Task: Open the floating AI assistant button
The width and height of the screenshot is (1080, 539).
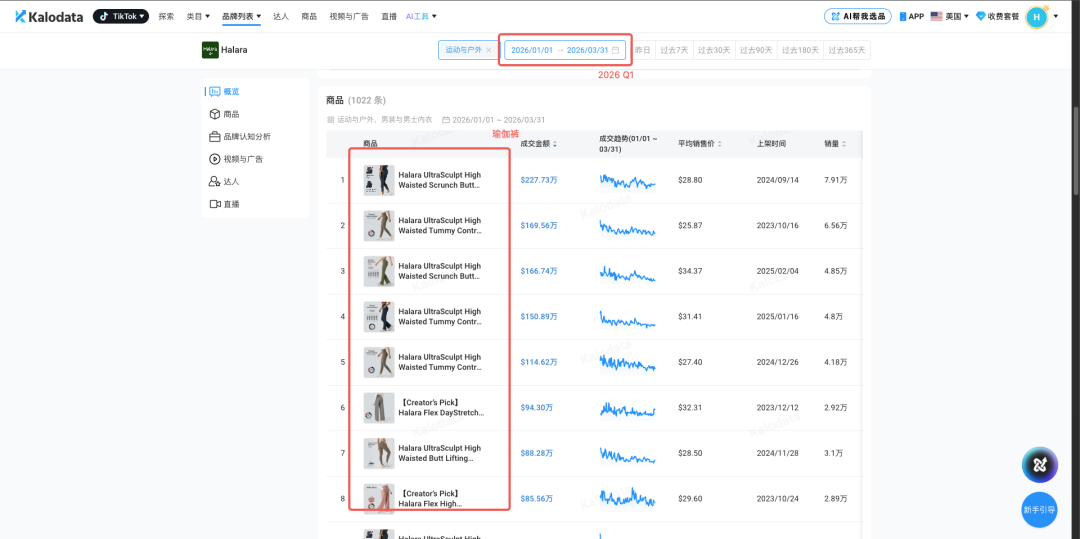Action: point(1039,465)
